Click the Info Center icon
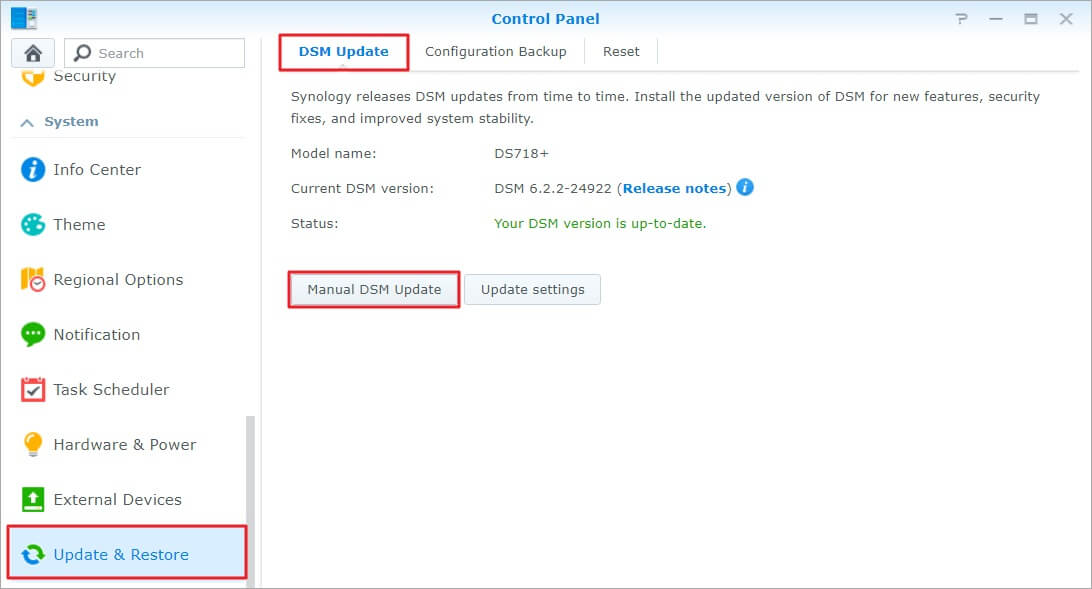 (33, 169)
